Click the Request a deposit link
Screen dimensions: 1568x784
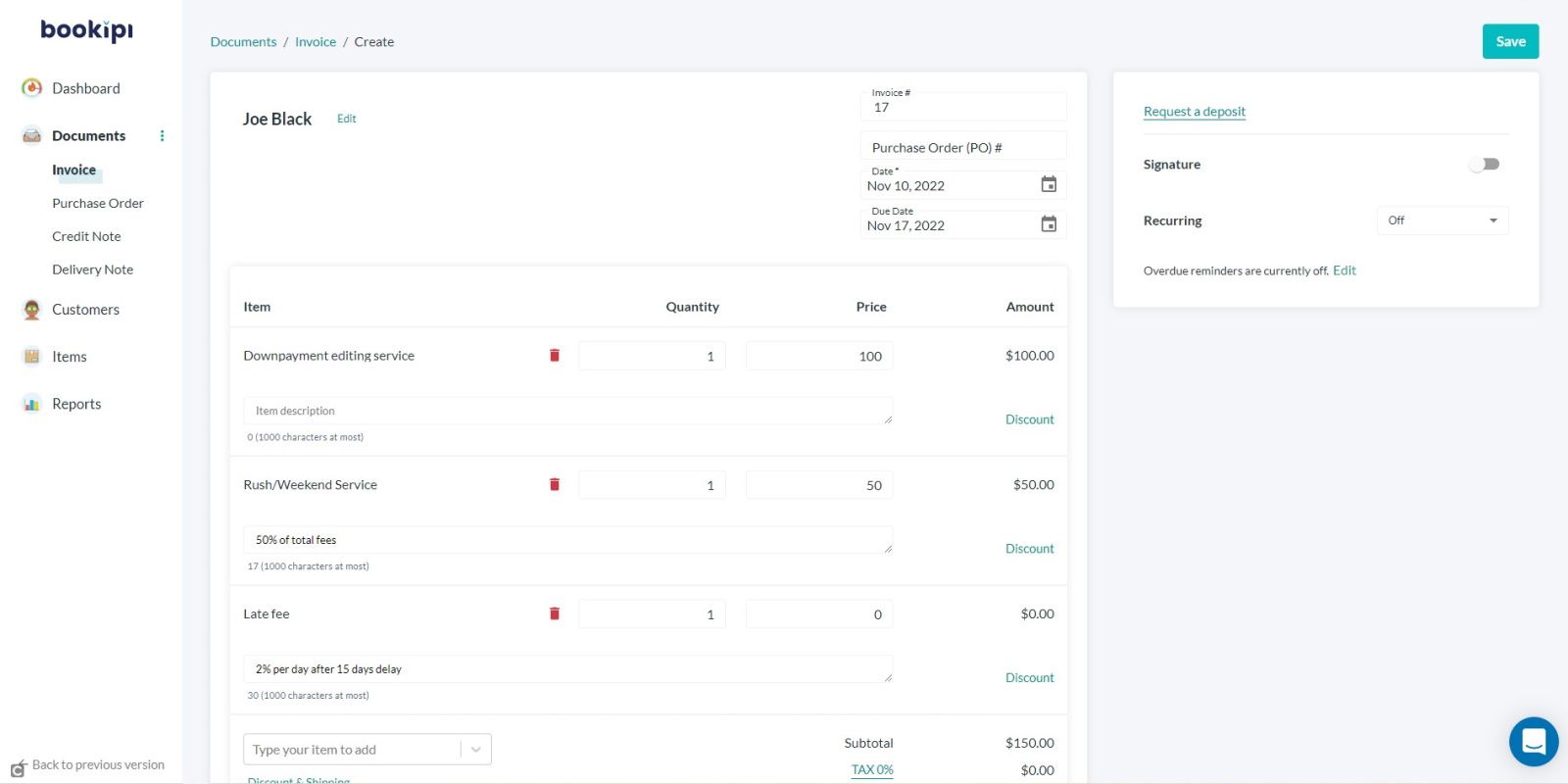(x=1194, y=112)
